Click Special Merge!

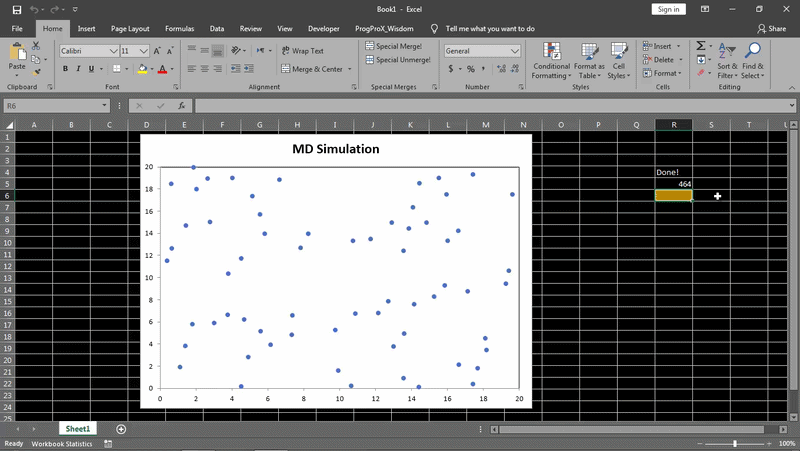[x=393, y=46]
